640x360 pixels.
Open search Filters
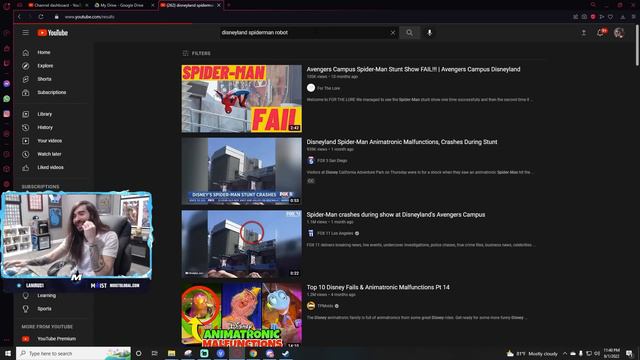tap(197, 53)
